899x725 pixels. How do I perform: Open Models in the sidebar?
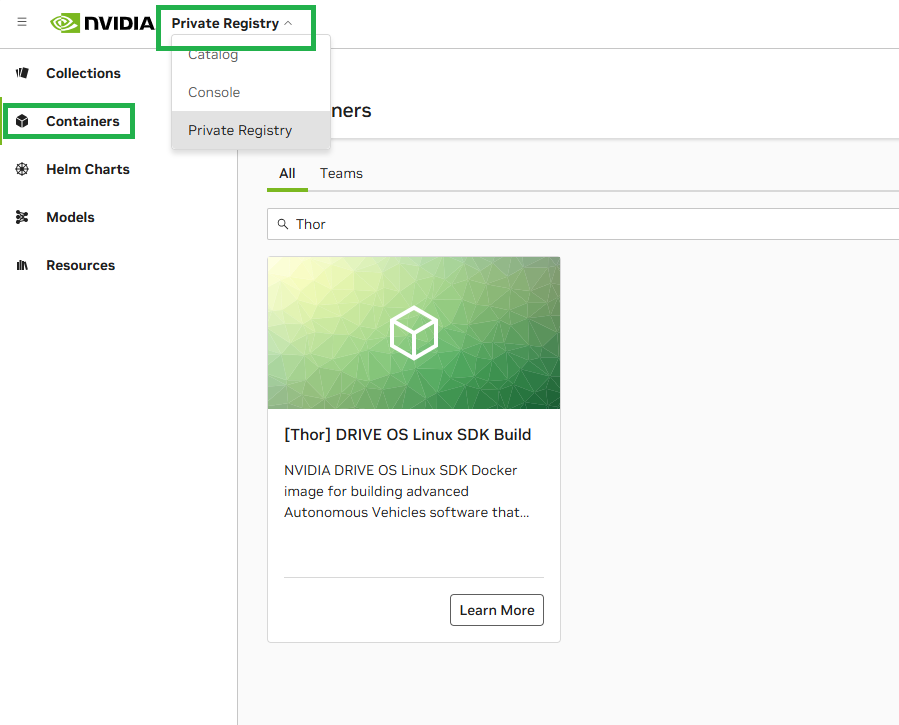point(70,217)
